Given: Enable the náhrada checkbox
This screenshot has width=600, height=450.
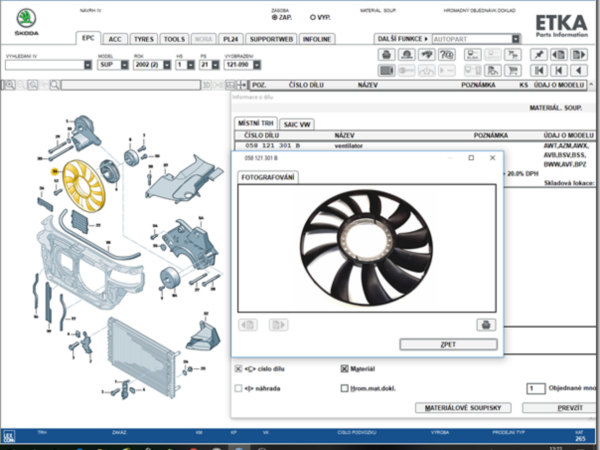Looking at the screenshot, I should [x=237, y=386].
